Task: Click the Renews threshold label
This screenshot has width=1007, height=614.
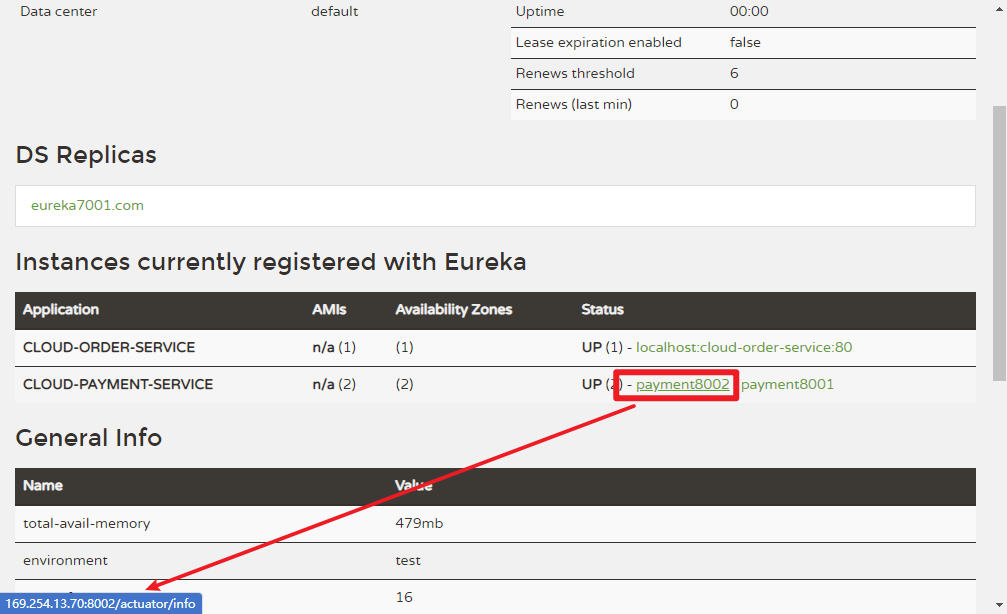Action: click(x=575, y=73)
